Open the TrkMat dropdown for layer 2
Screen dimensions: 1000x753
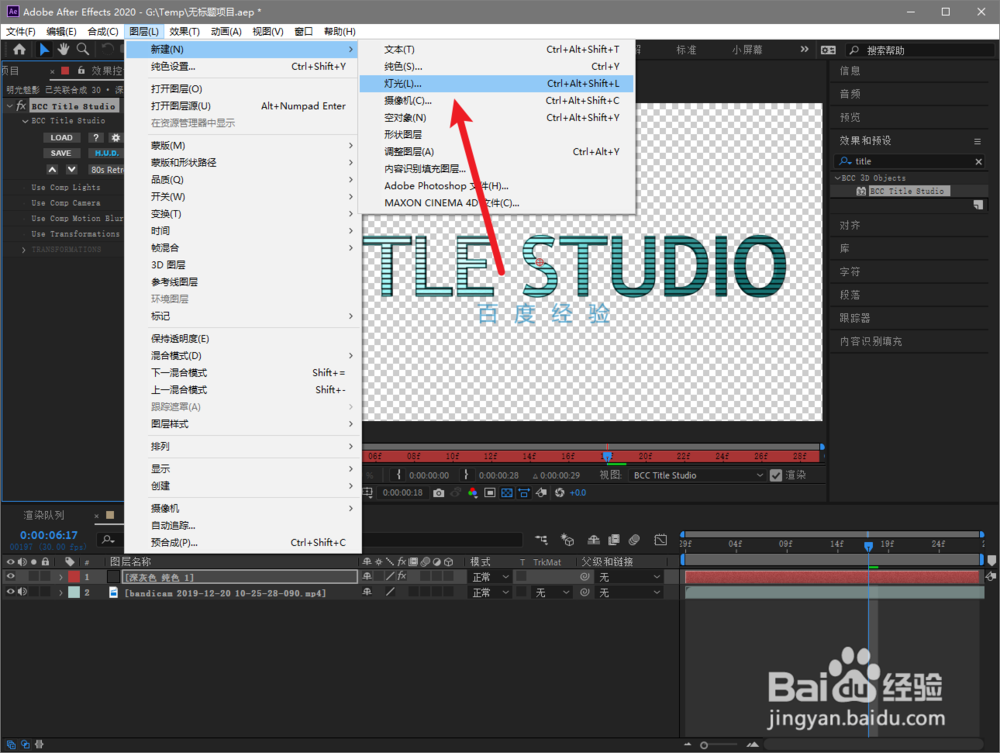pos(552,592)
